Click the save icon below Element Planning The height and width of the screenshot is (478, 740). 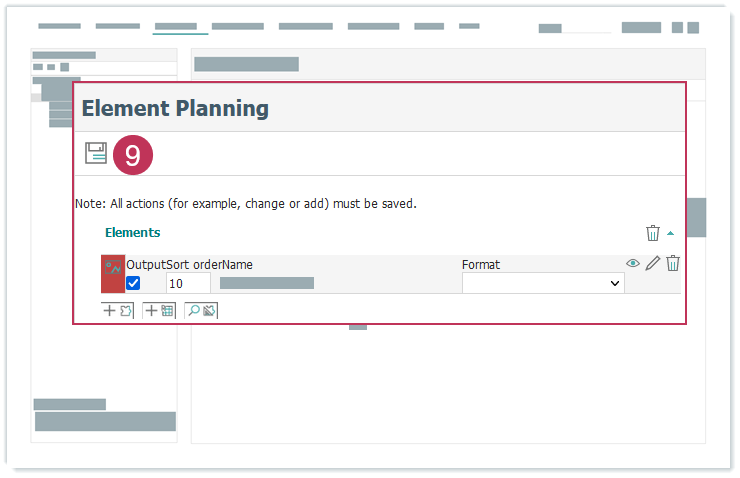[96, 153]
